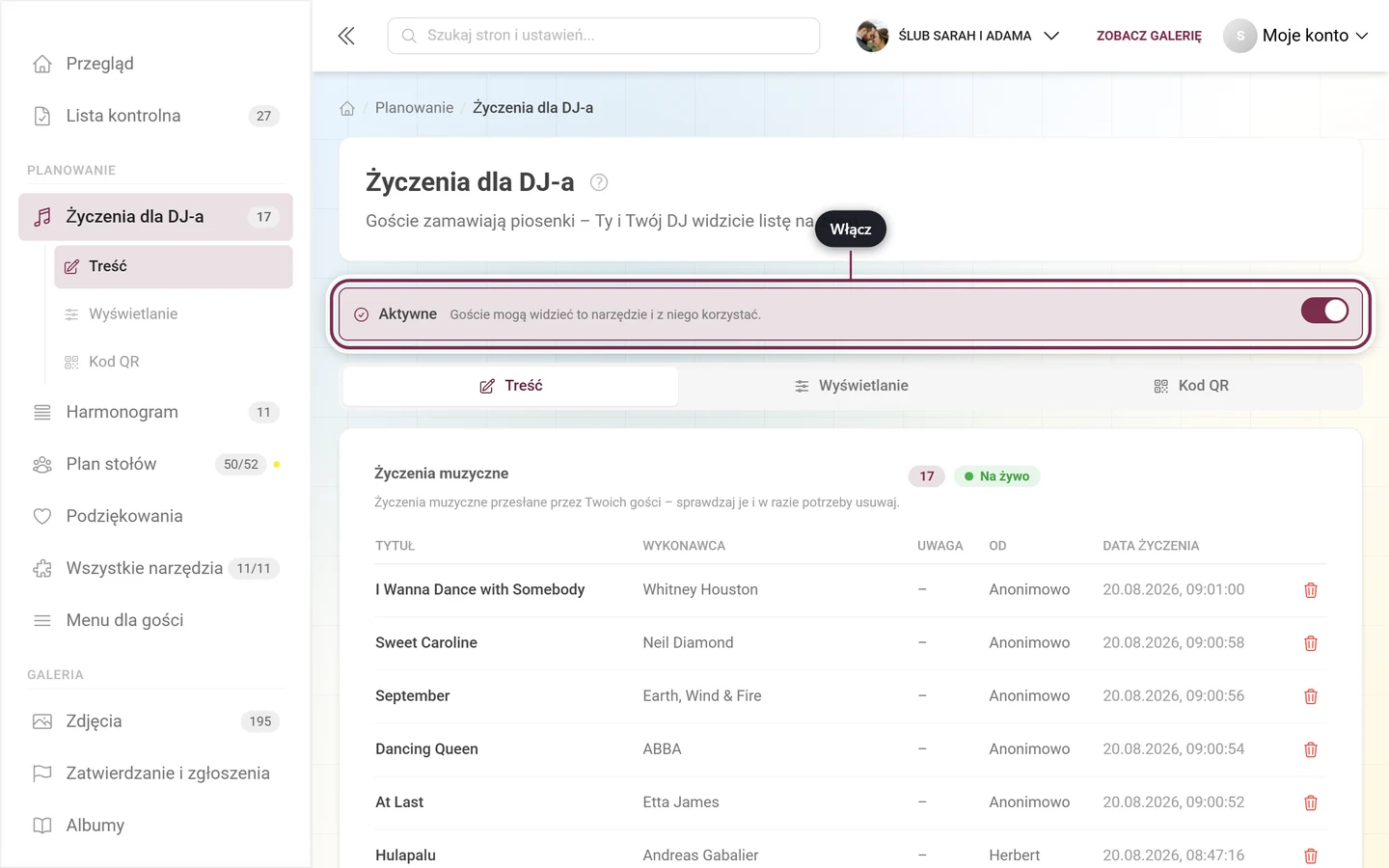Viewport: 1389px width, 868px height.
Task: Delete the Sweet Caroline request
Action: coord(1311,643)
